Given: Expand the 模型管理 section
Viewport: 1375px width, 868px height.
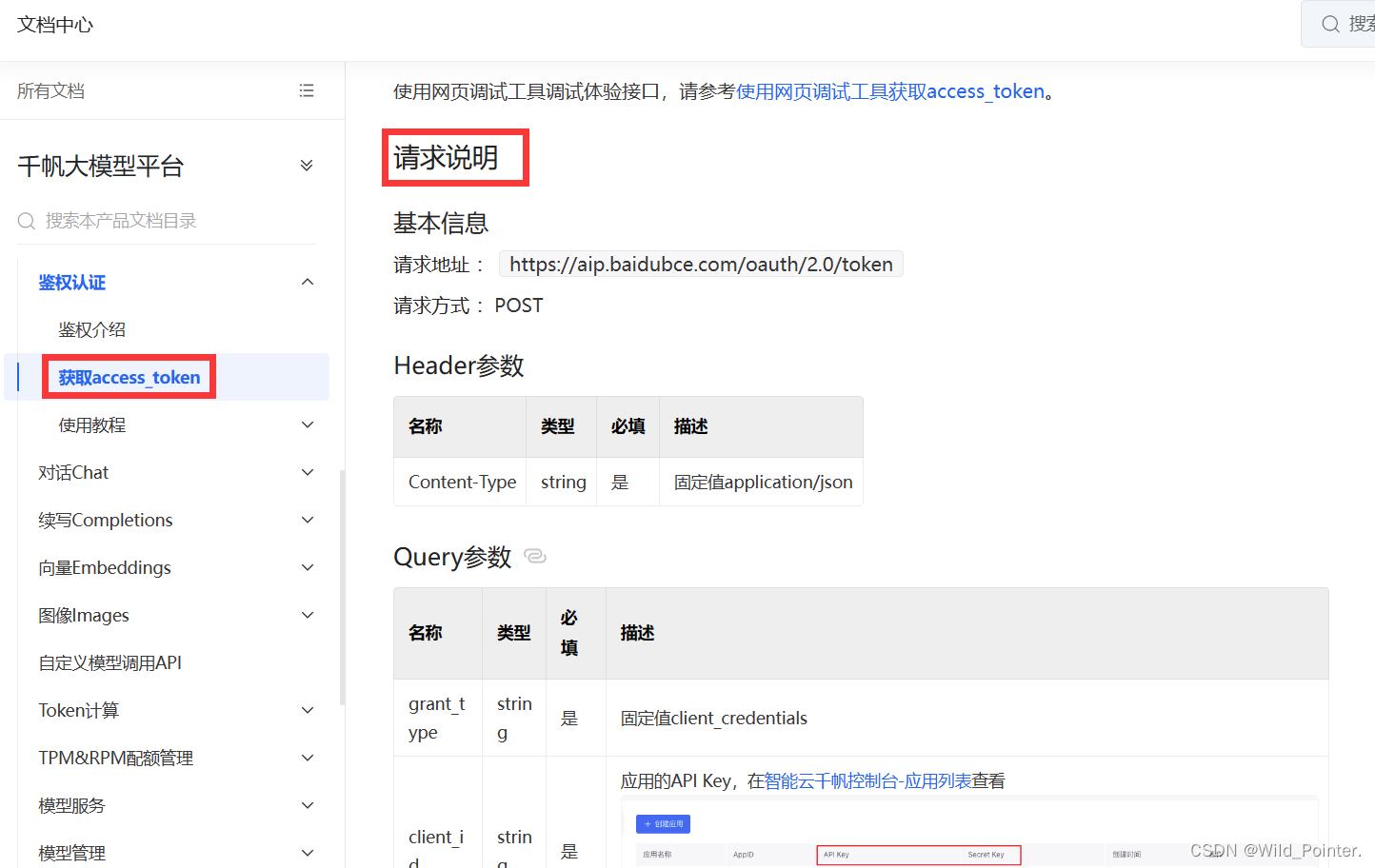Looking at the screenshot, I should click(308, 853).
